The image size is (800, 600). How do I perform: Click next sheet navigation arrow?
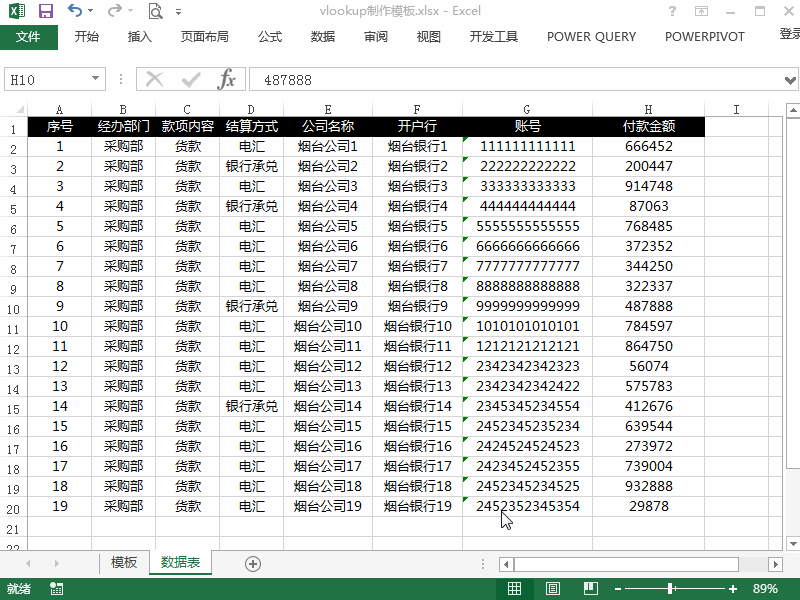57,563
